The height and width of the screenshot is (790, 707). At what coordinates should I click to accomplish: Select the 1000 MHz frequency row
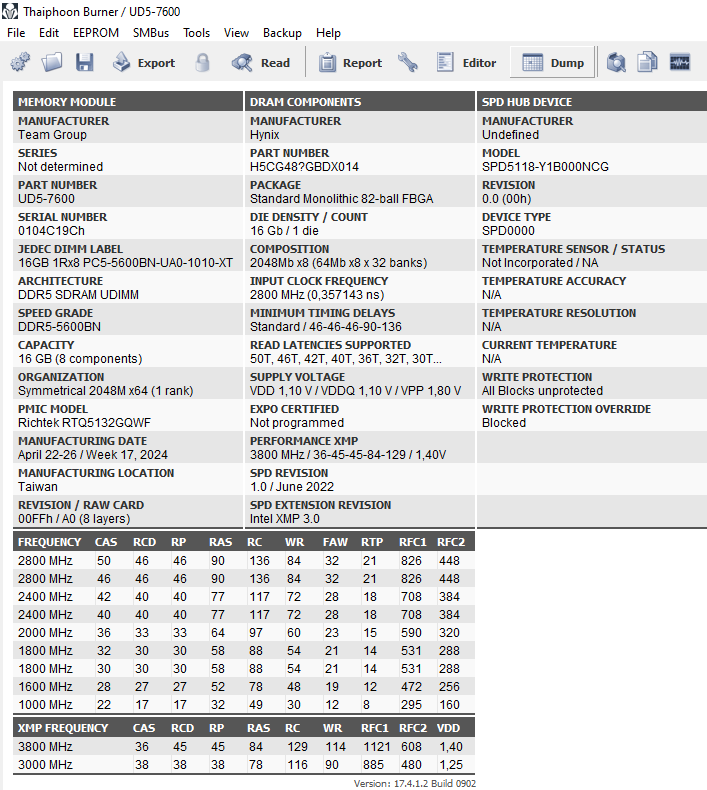tap(244, 705)
